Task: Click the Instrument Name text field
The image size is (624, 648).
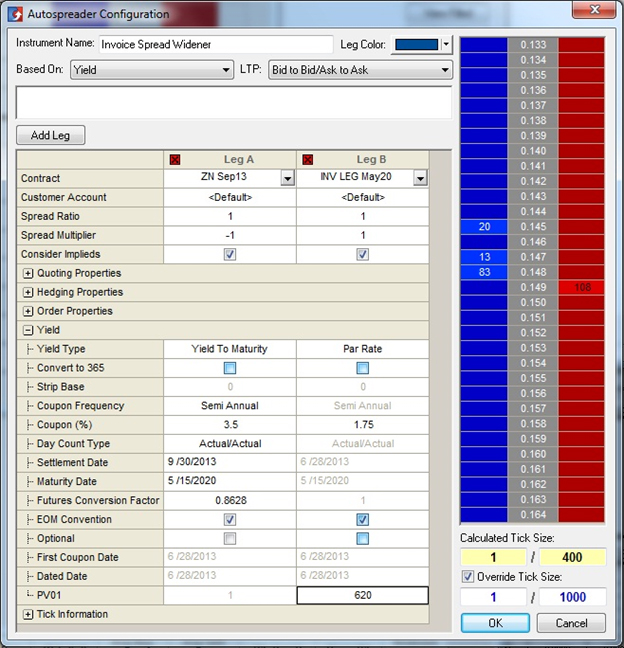Action: pos(215,45)
